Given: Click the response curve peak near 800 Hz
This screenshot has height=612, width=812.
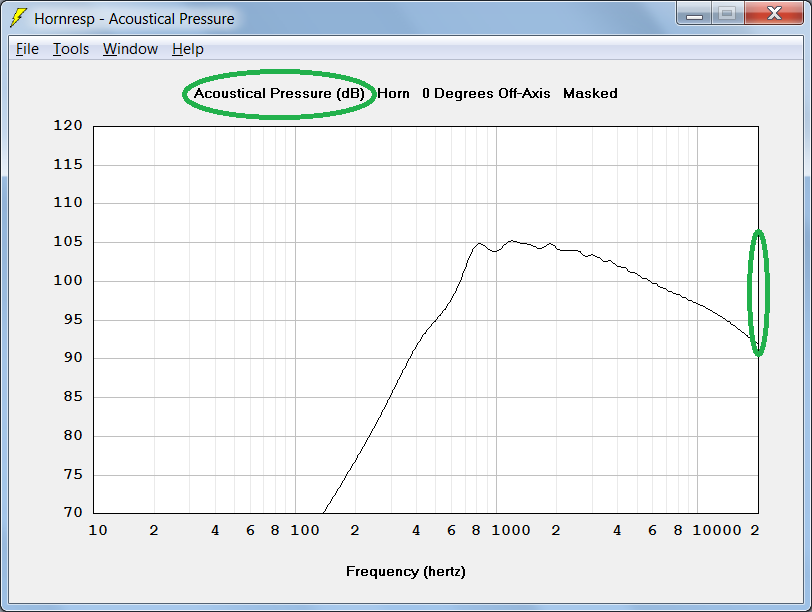Looking at the screenshot, I should tap(479, 243).
